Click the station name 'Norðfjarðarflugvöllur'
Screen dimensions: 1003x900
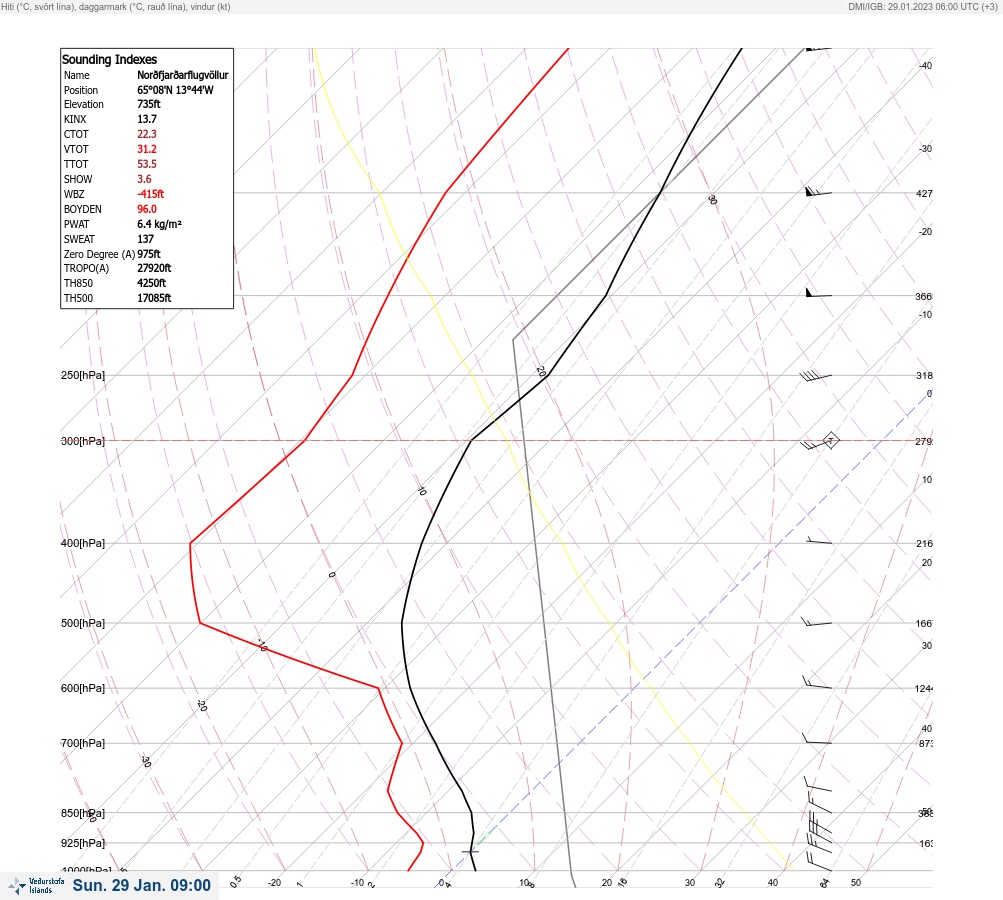(182, 75)
